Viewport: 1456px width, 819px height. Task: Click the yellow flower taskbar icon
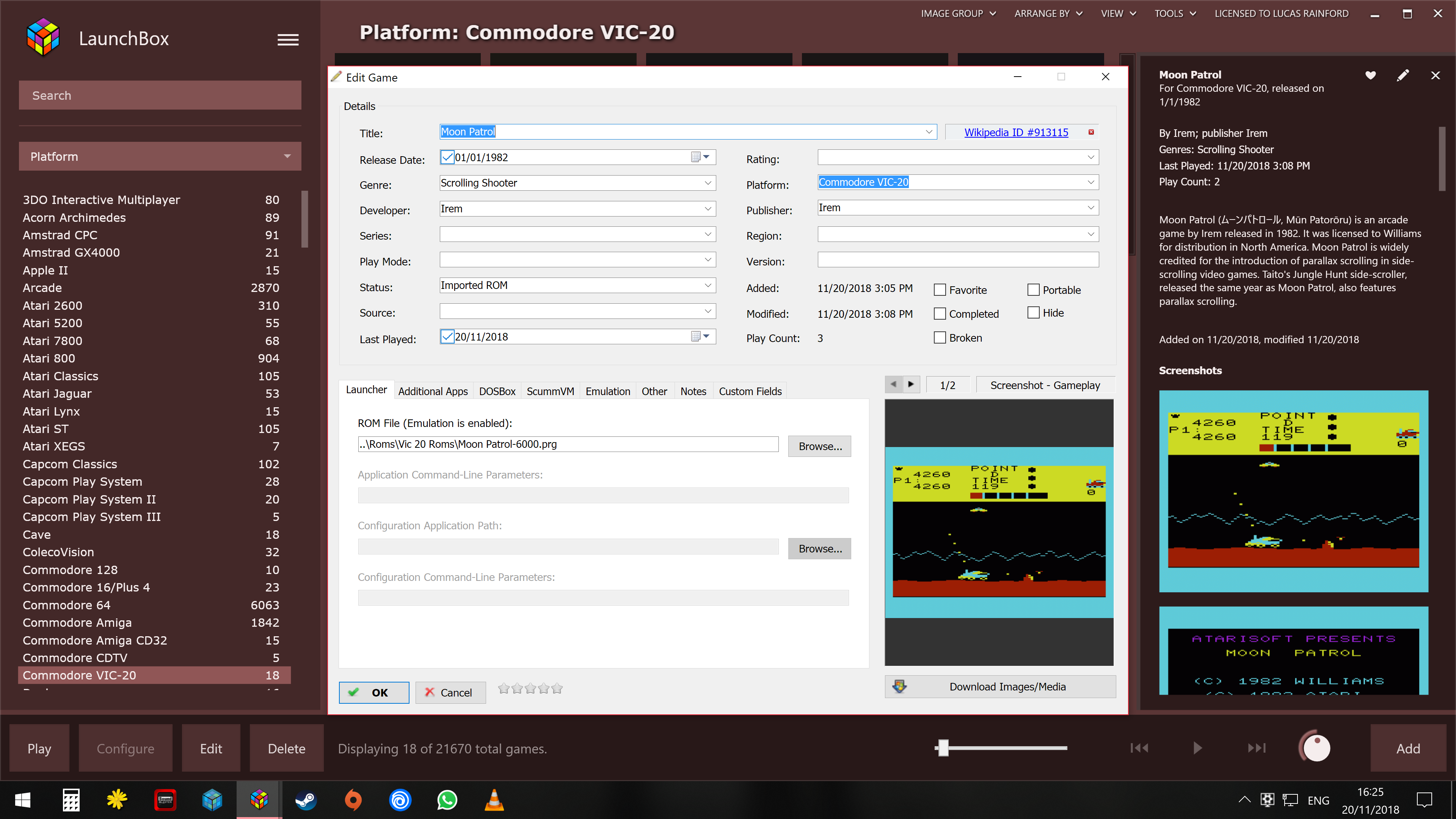pyautogui.click(x=117, y=800)
